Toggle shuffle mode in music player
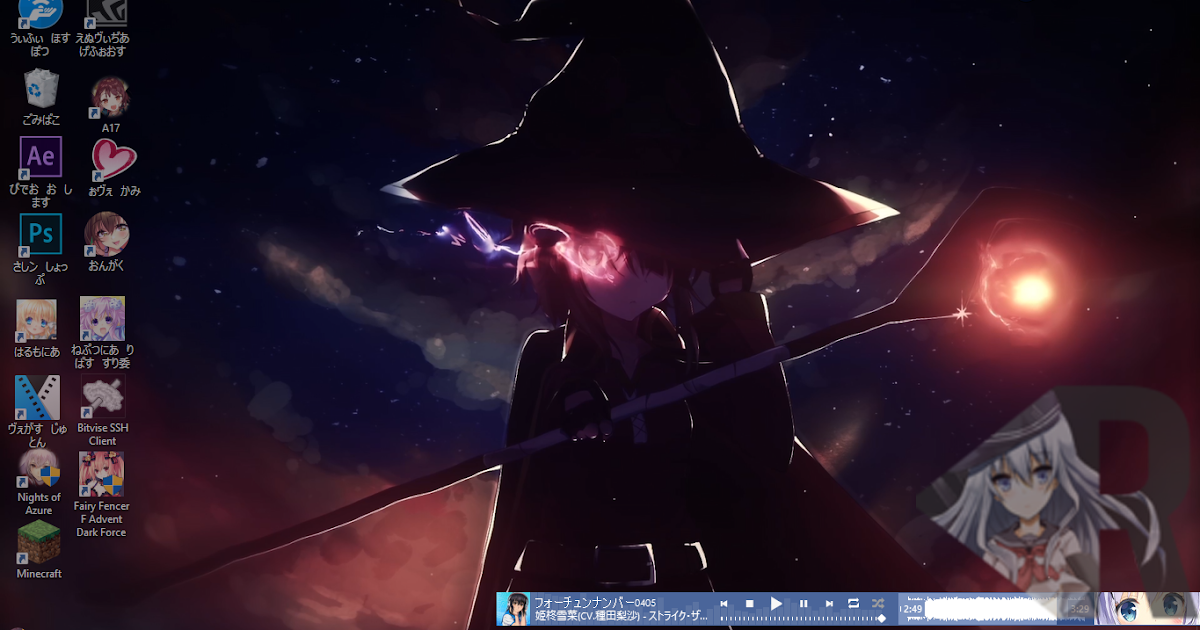 coord(878,604)
